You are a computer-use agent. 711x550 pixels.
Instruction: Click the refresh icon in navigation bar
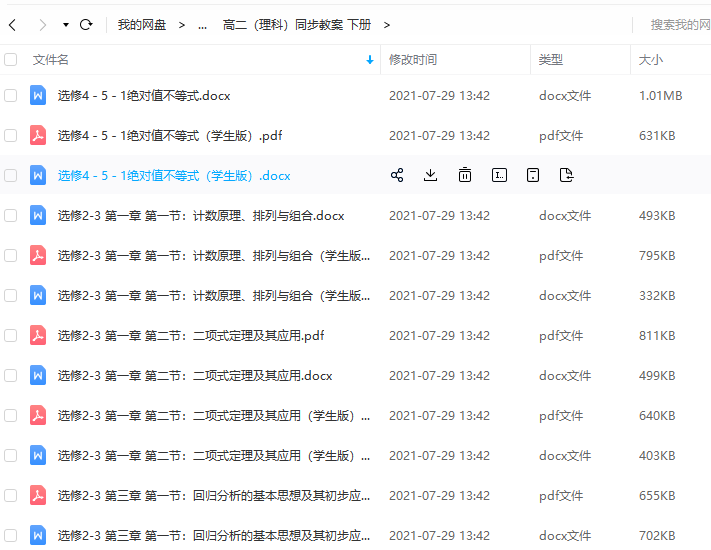coord(86,24)
